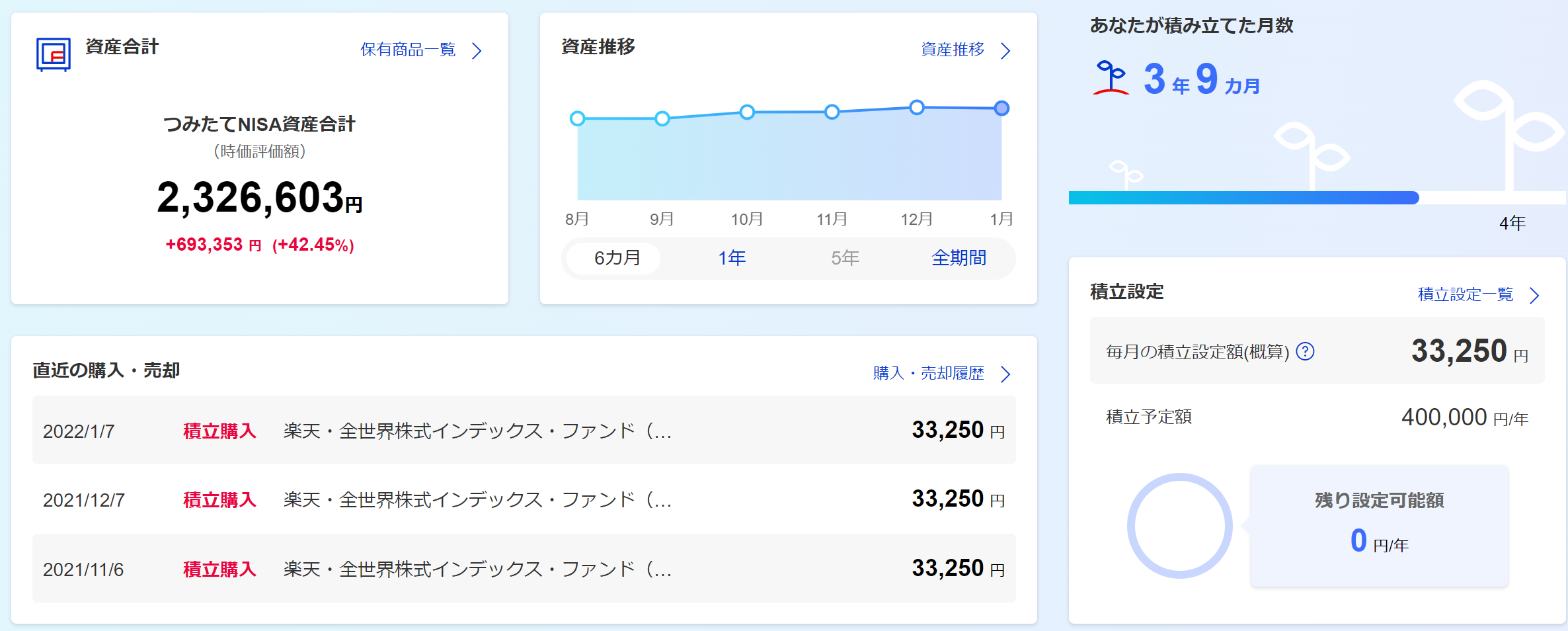The height and width of the screenshot is (631, 1568).
Task: Open the 積立設定一覧 link
Action: [1465, 294]
